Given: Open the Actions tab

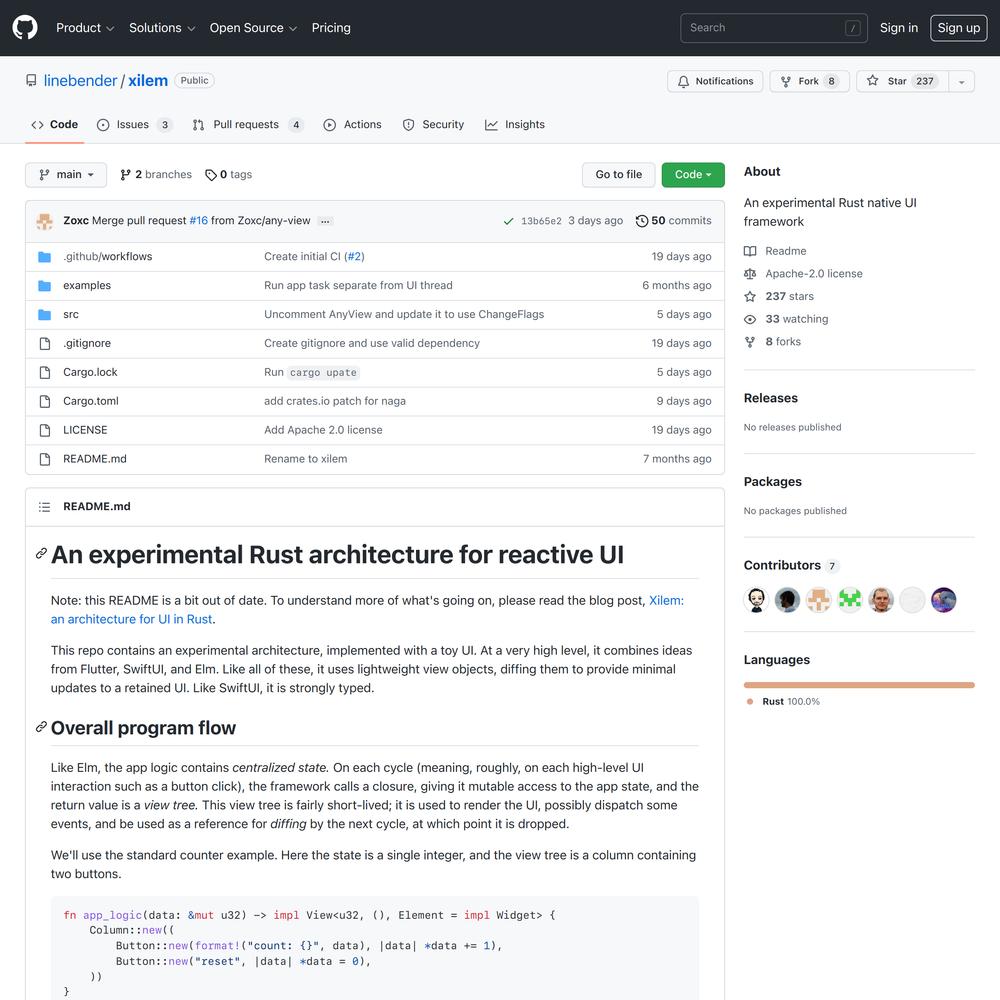Looking at the screenshot, I should pyautogui.click(x=352, y=125).
